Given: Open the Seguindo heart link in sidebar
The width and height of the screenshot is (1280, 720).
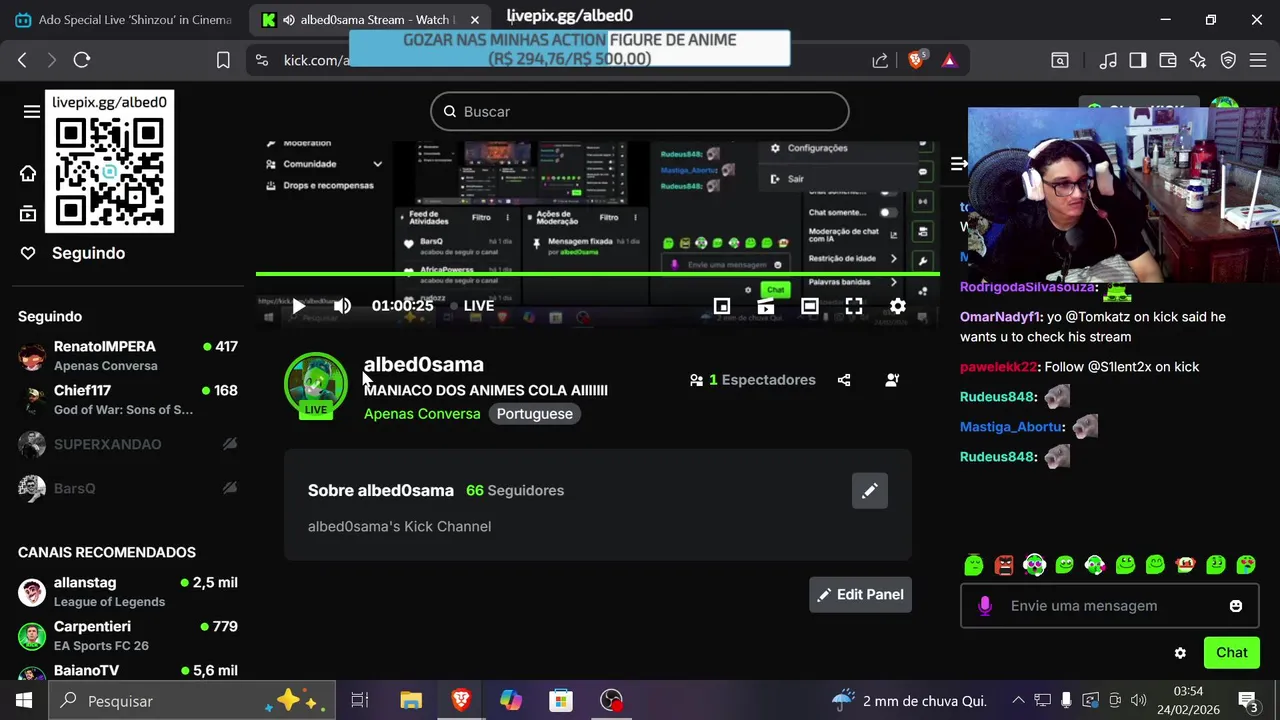Looking at the screenshot, I should pyautogui.click(x=72, y=253).
